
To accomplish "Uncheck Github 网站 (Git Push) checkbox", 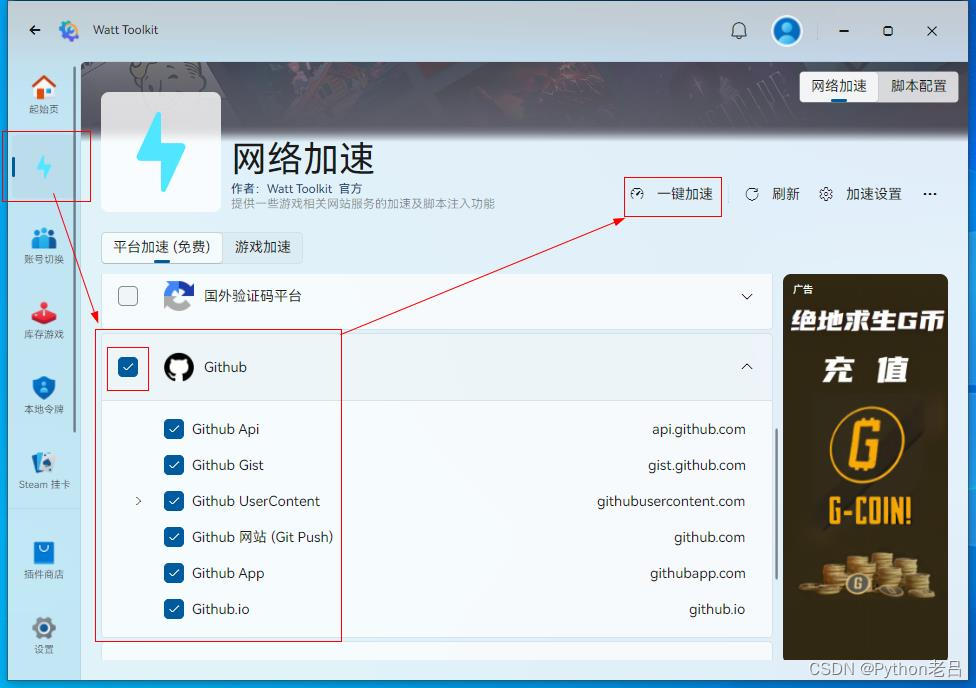I will [x=174, y=537].
